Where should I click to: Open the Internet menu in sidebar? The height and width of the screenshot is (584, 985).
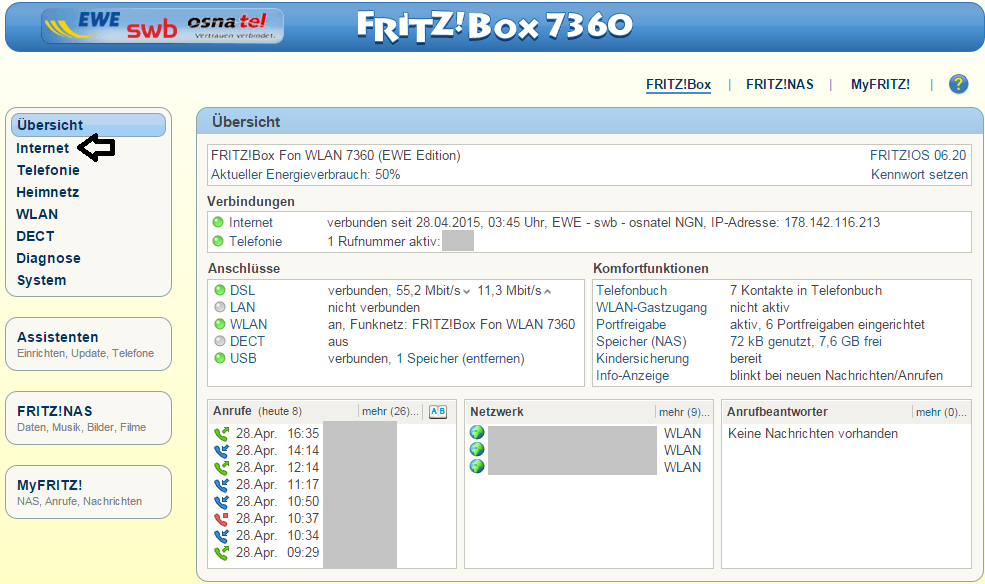[x=43, y=148]
